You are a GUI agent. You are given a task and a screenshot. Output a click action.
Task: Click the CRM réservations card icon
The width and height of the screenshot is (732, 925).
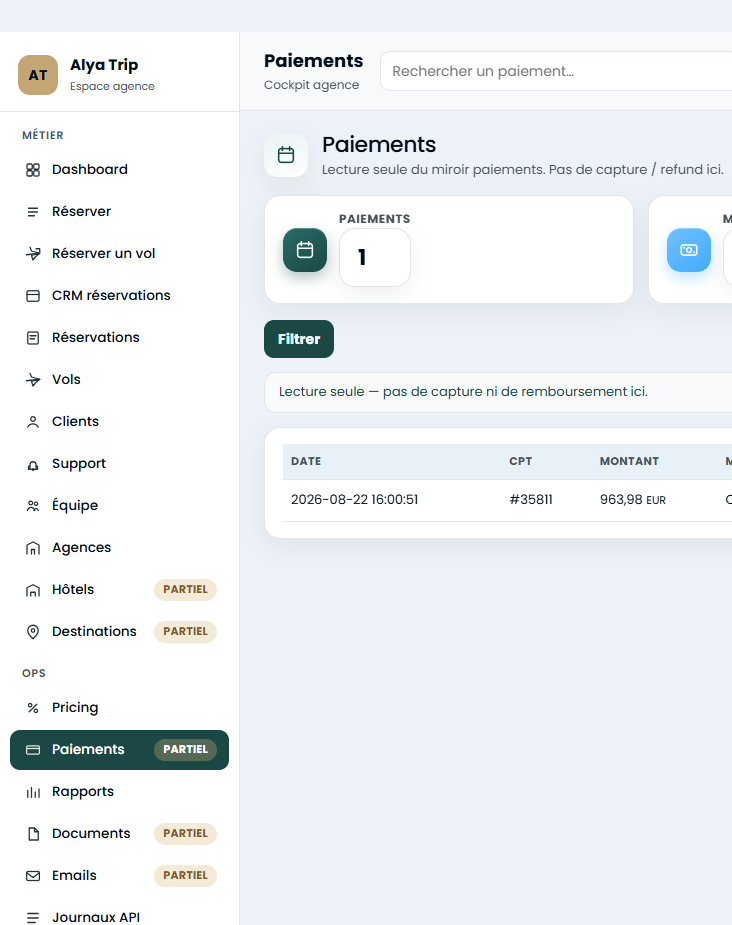pos(33,296)
